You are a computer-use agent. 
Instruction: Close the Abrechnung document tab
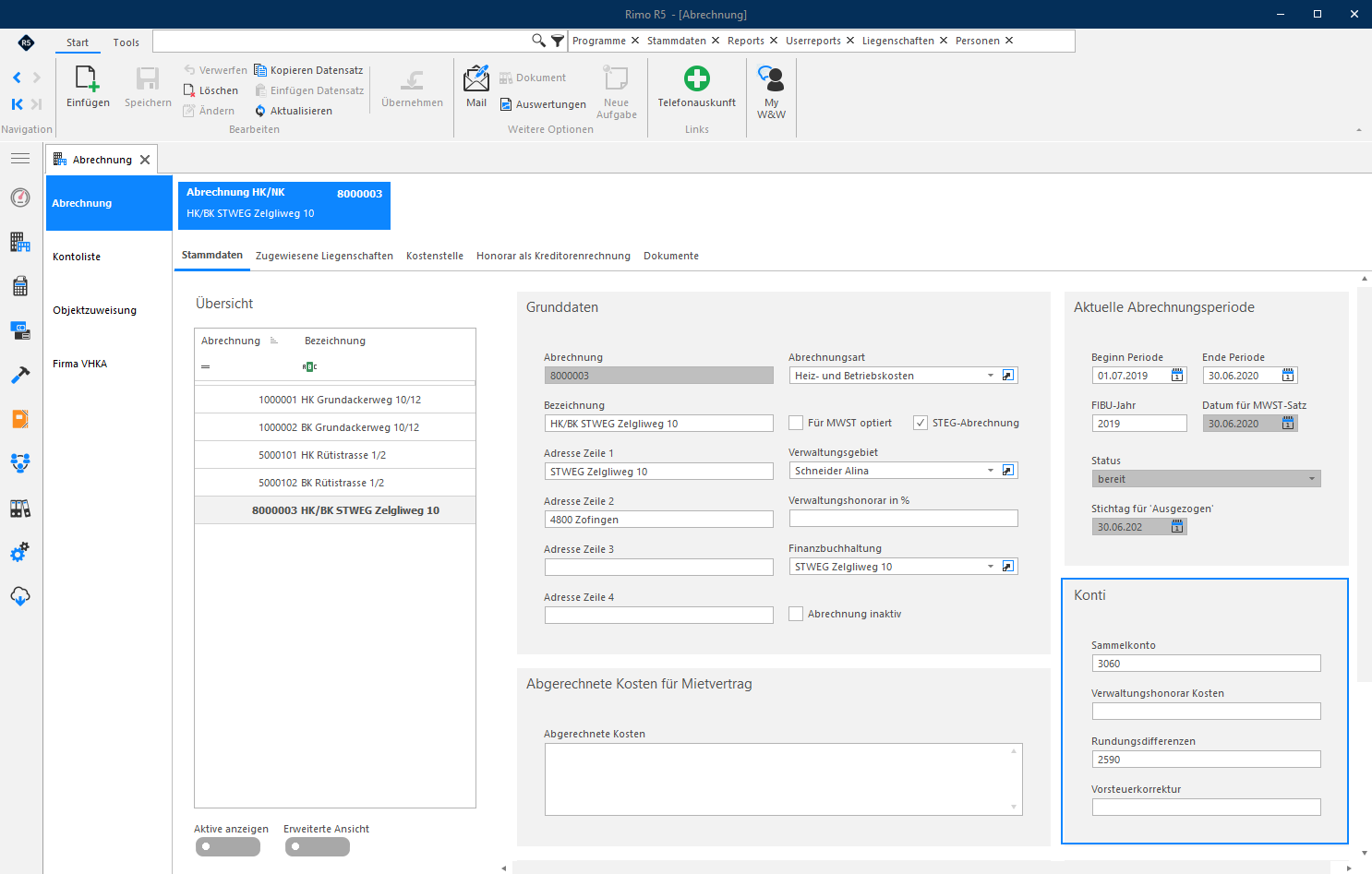click(x=145, y=160)
